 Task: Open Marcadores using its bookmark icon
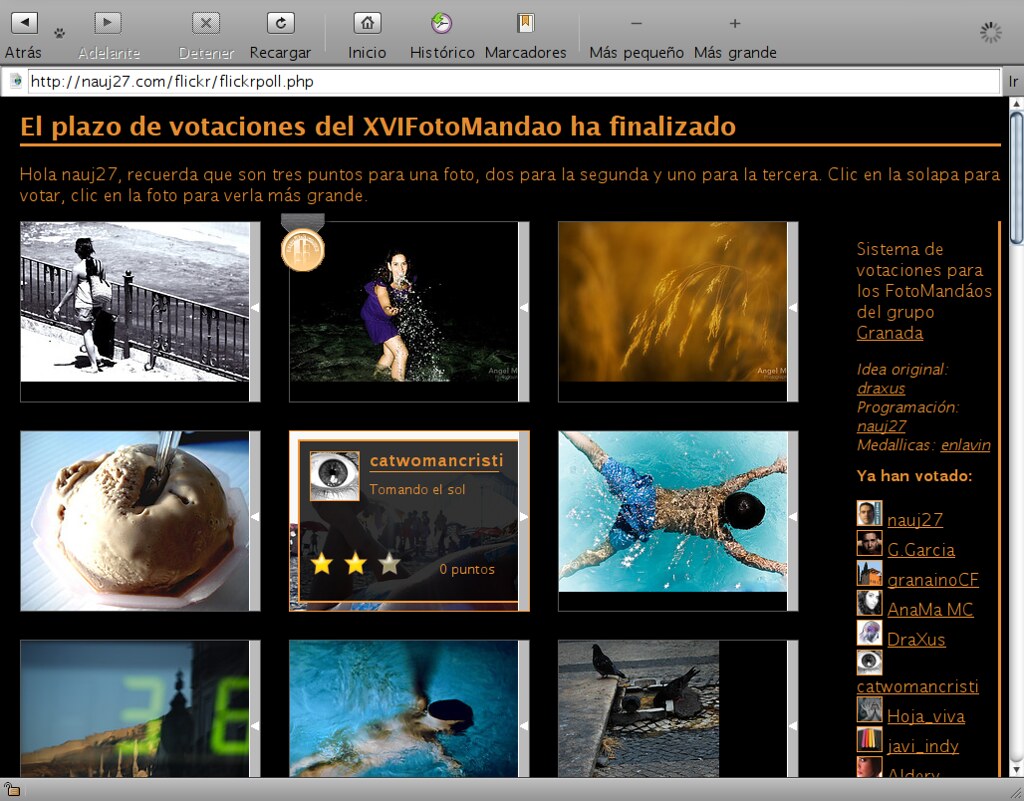coord(525,21)
